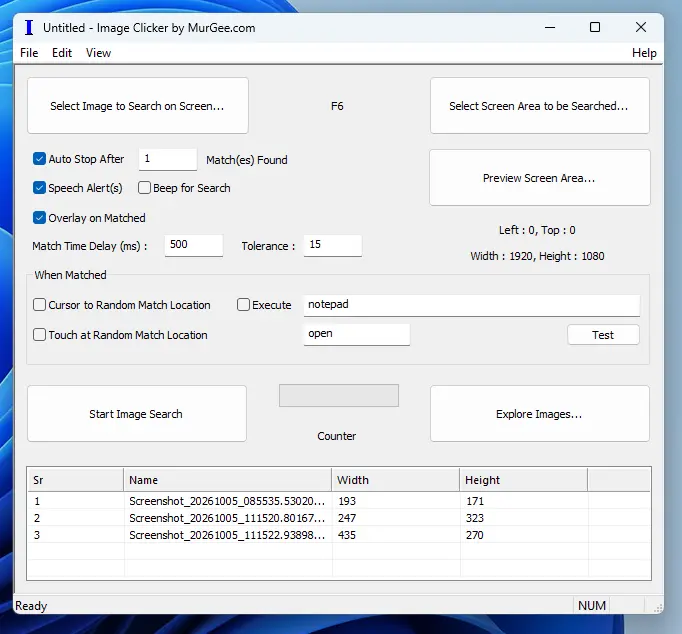682x634 pixels.
Task: Open the View menu
Action: pyautogui.click(x=98, y=53)
